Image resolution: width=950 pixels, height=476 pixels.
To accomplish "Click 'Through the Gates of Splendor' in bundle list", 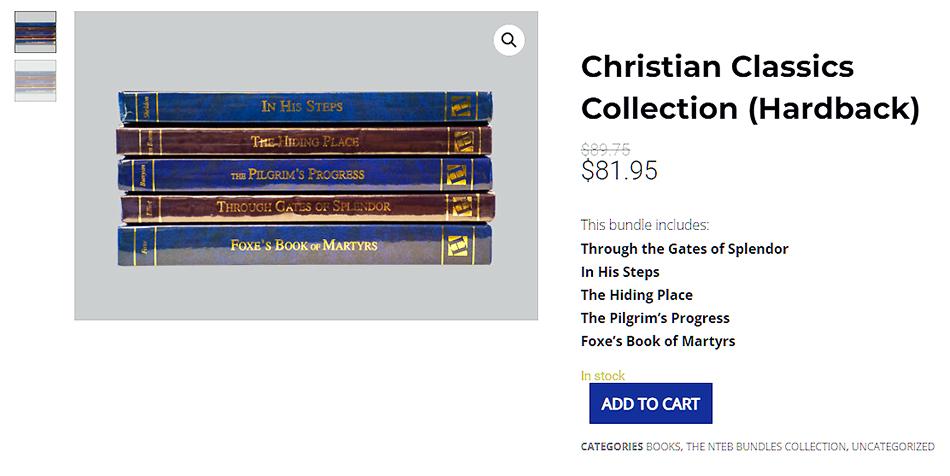I will click(x=684, y=249).
